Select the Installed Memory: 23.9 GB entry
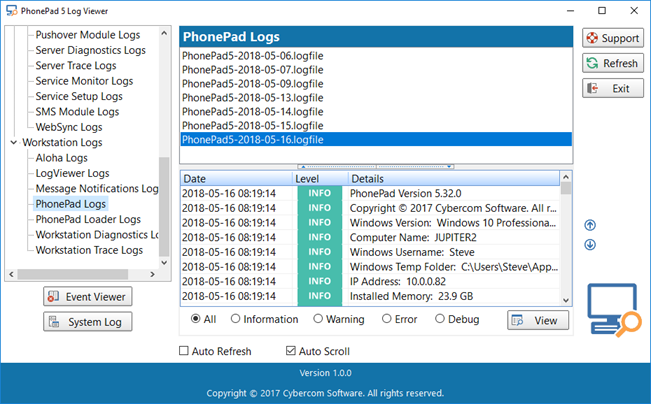Screen dimensions: 651x404 370,296
